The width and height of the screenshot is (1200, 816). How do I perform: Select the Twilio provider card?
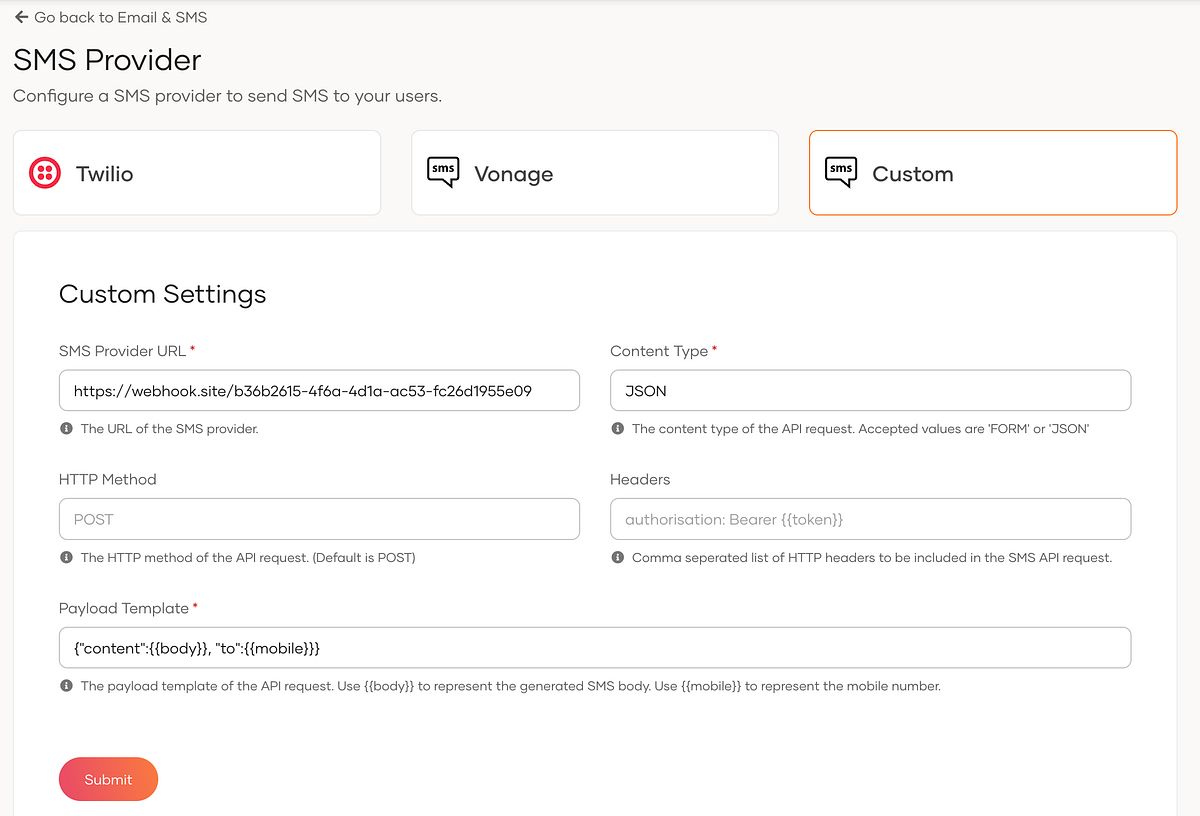(197, 173)
